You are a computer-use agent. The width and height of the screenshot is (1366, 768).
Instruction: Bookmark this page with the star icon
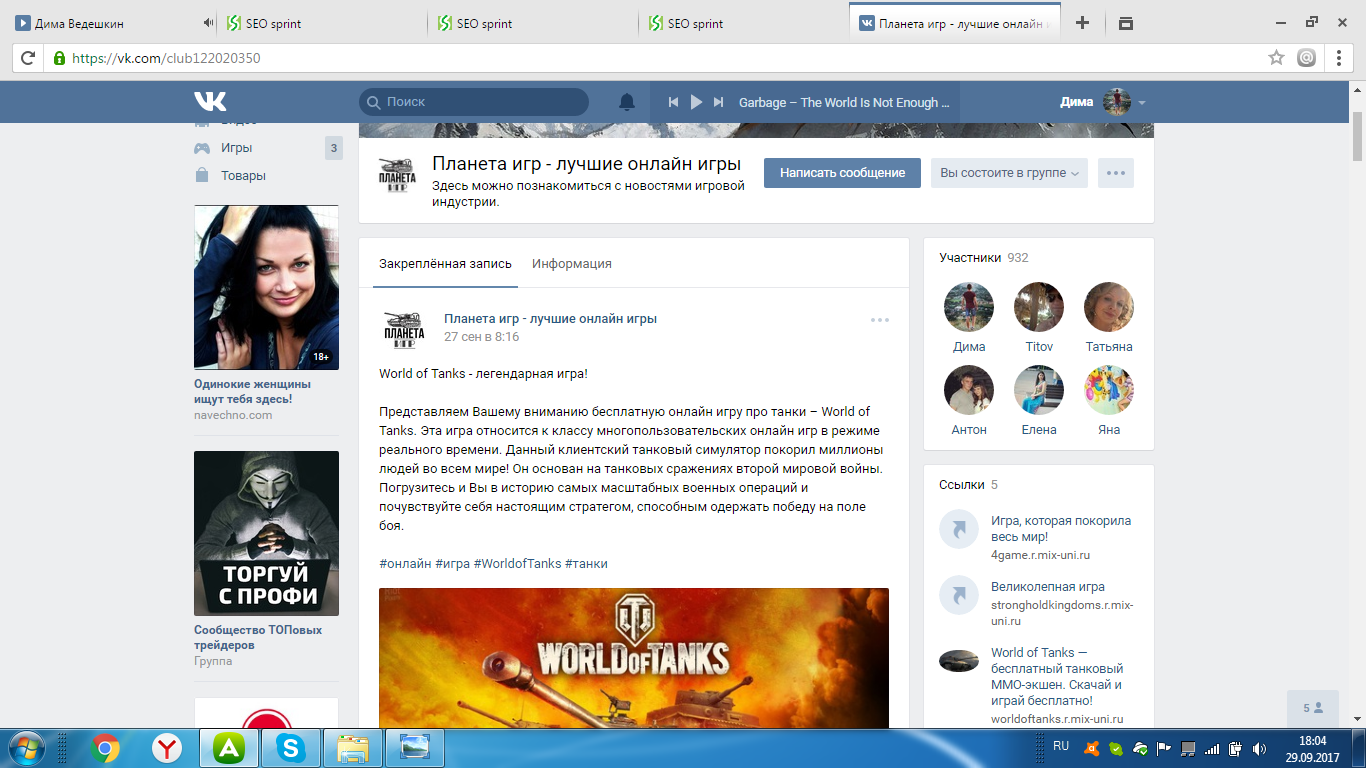[x=1276, y=58]
